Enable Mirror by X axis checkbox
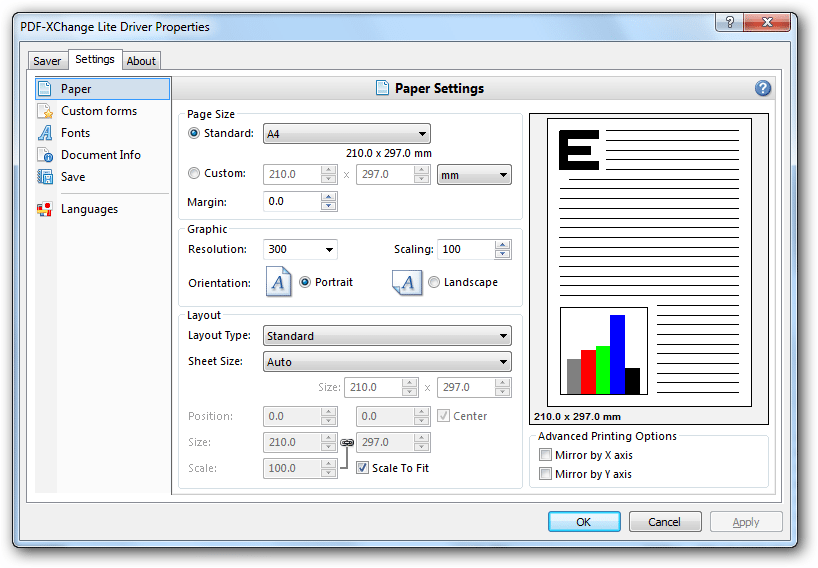 (x=545, y=455)
